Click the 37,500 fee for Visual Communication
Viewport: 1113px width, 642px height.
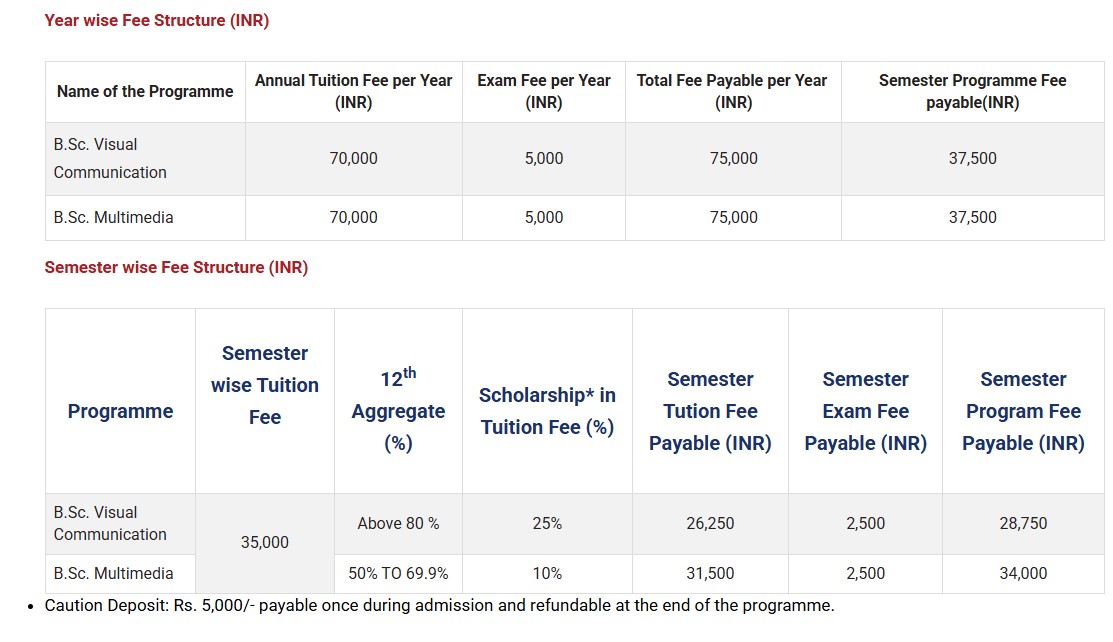pos(972,158)
